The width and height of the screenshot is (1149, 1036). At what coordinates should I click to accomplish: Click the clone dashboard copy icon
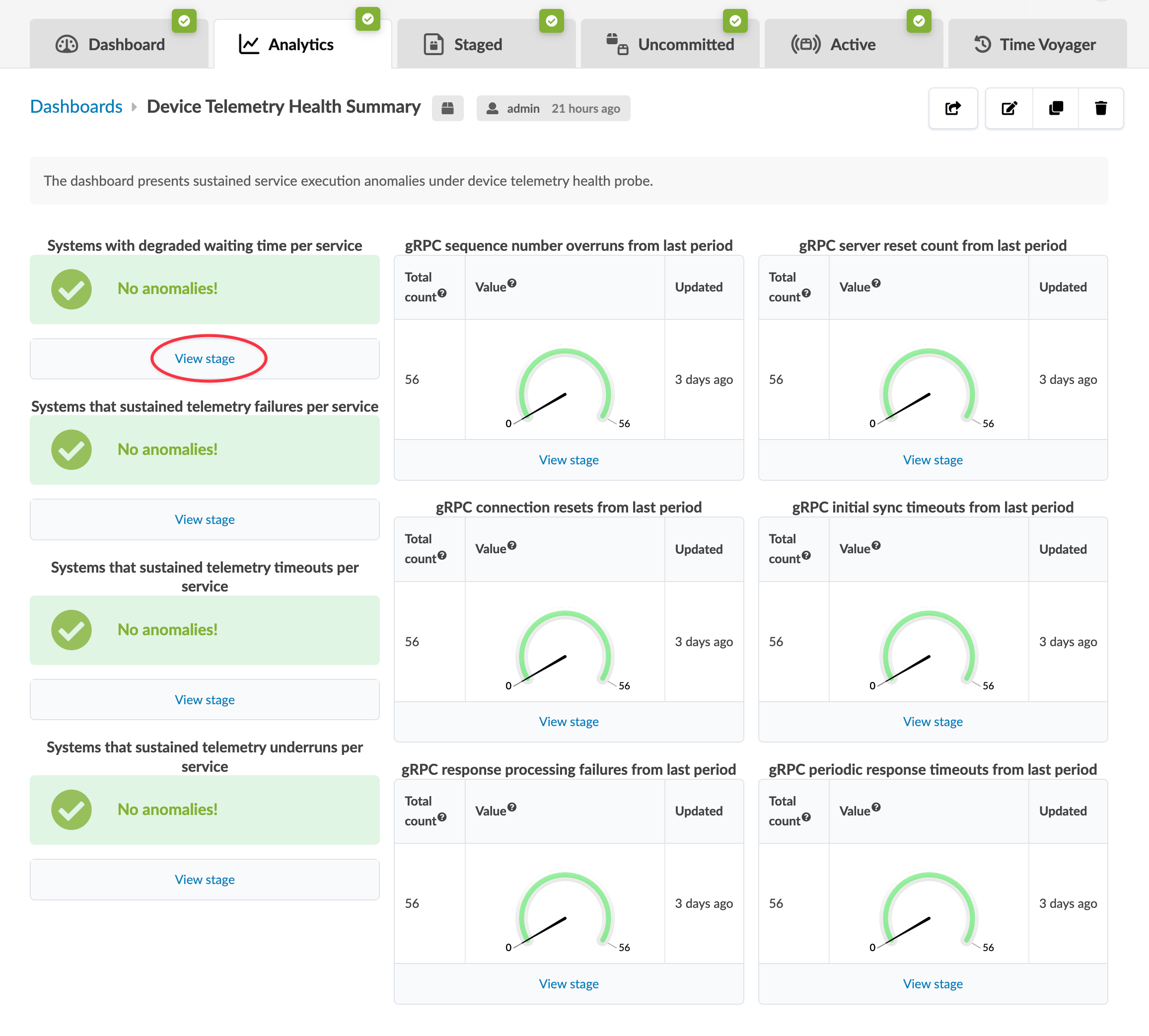(1055, 108)
